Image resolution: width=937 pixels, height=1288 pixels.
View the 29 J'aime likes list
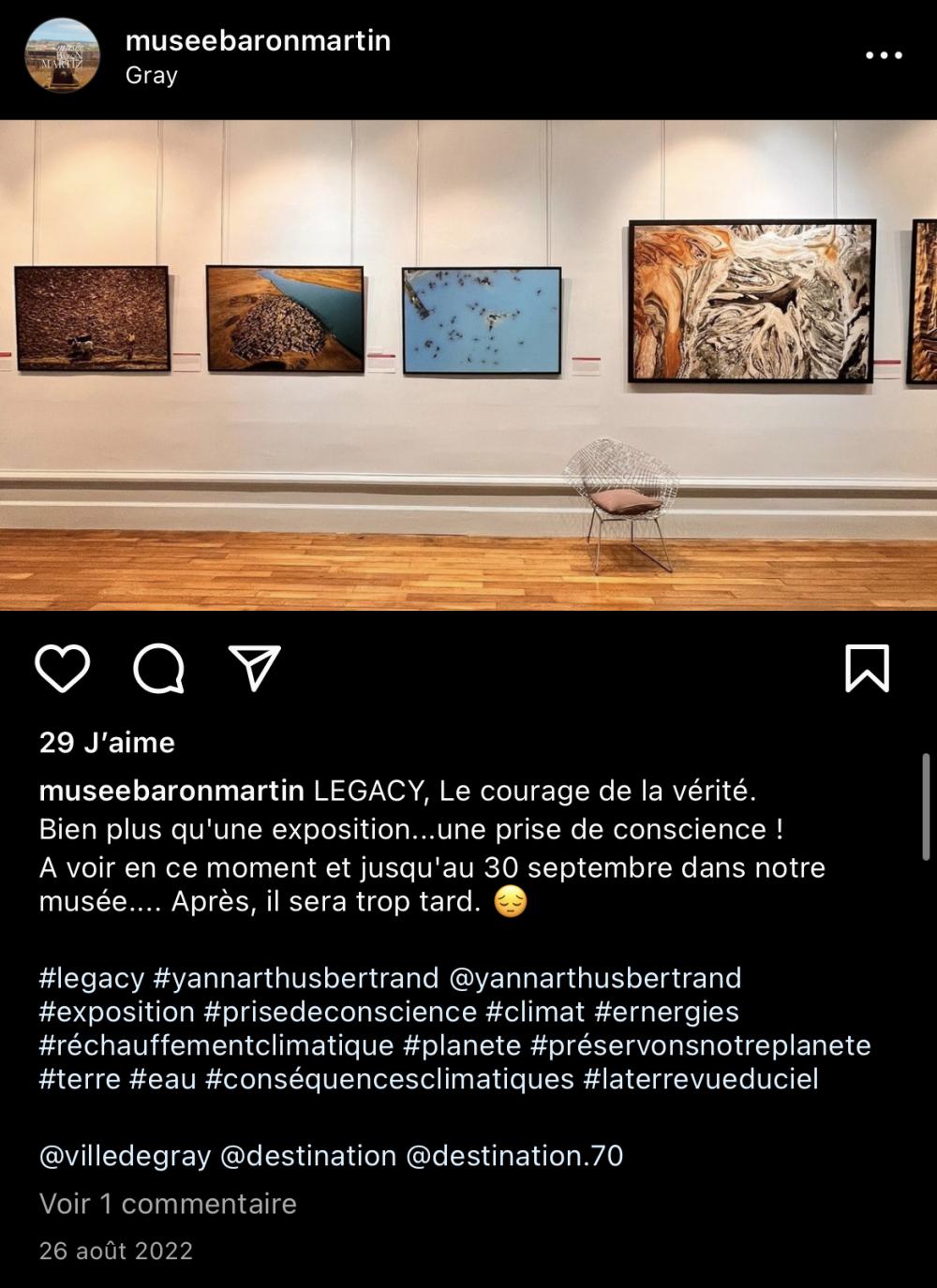pyautogui.click(x=107, y=743)
